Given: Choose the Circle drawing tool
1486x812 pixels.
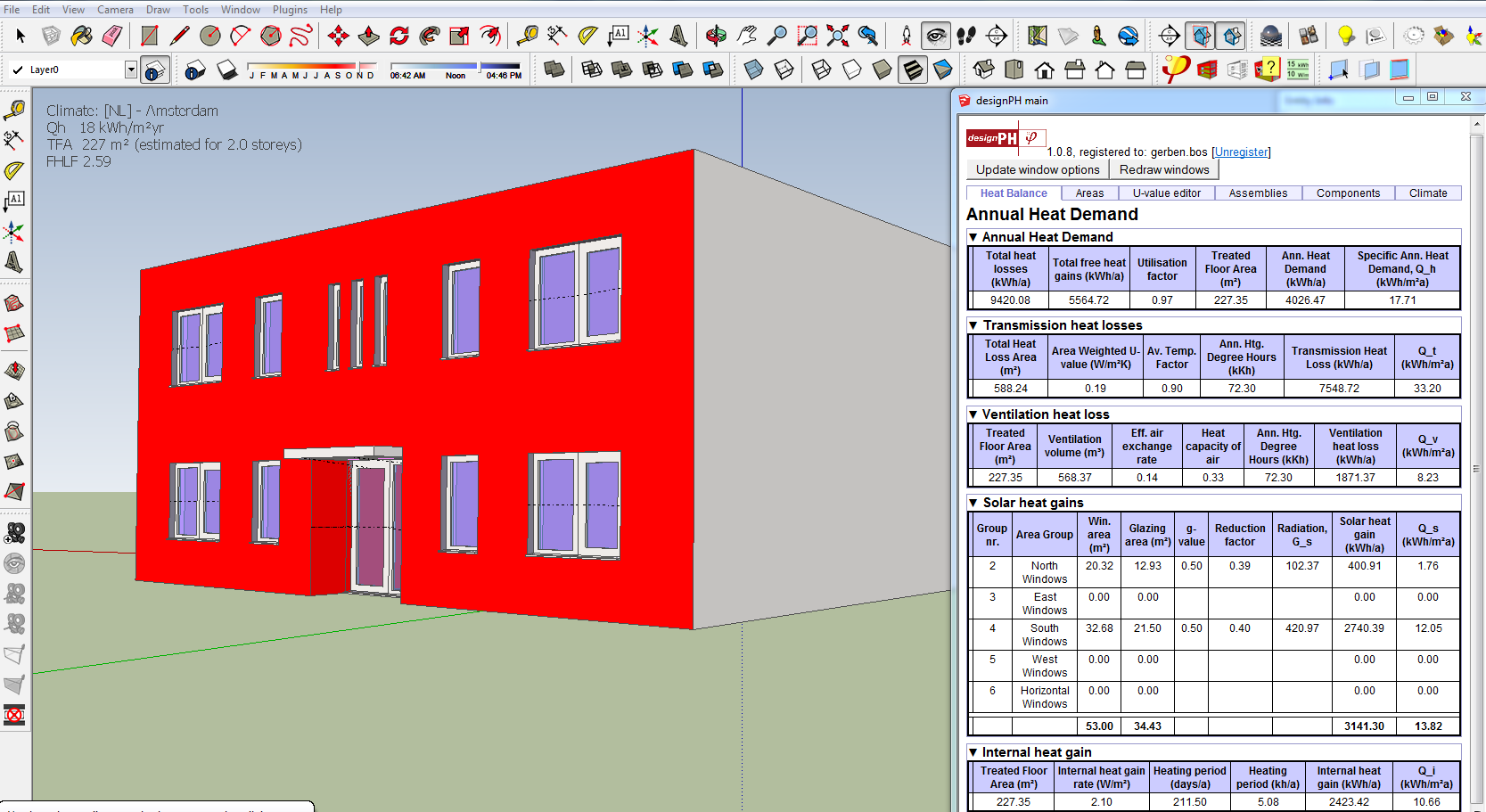Looking at the screenshot, I should [209, 36].
